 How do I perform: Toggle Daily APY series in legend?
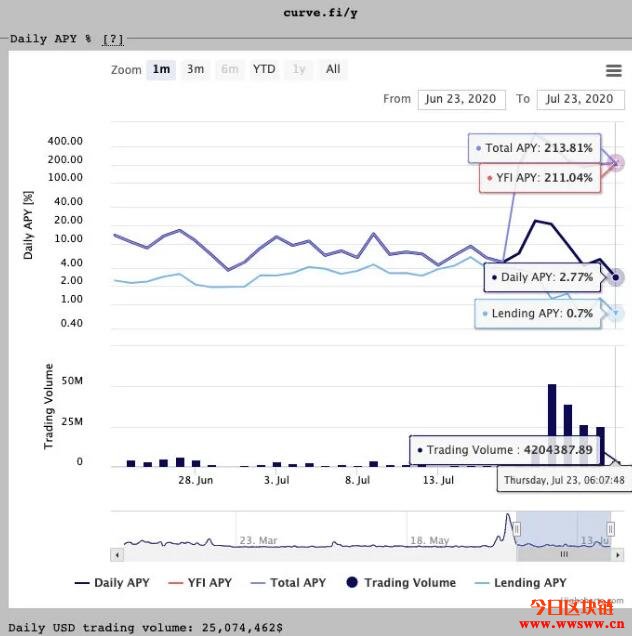112,583
